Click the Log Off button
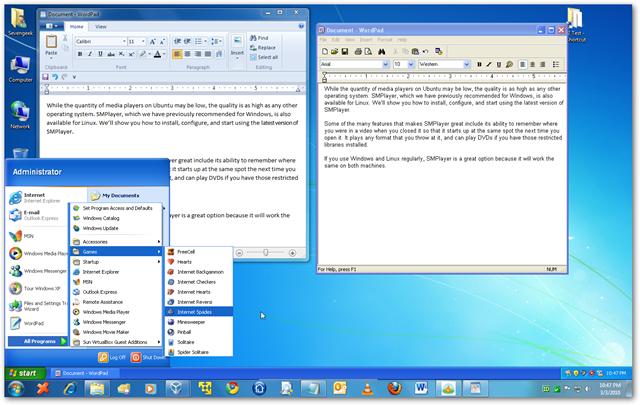This screenshot has width=640, height=405. click(111, 356)
